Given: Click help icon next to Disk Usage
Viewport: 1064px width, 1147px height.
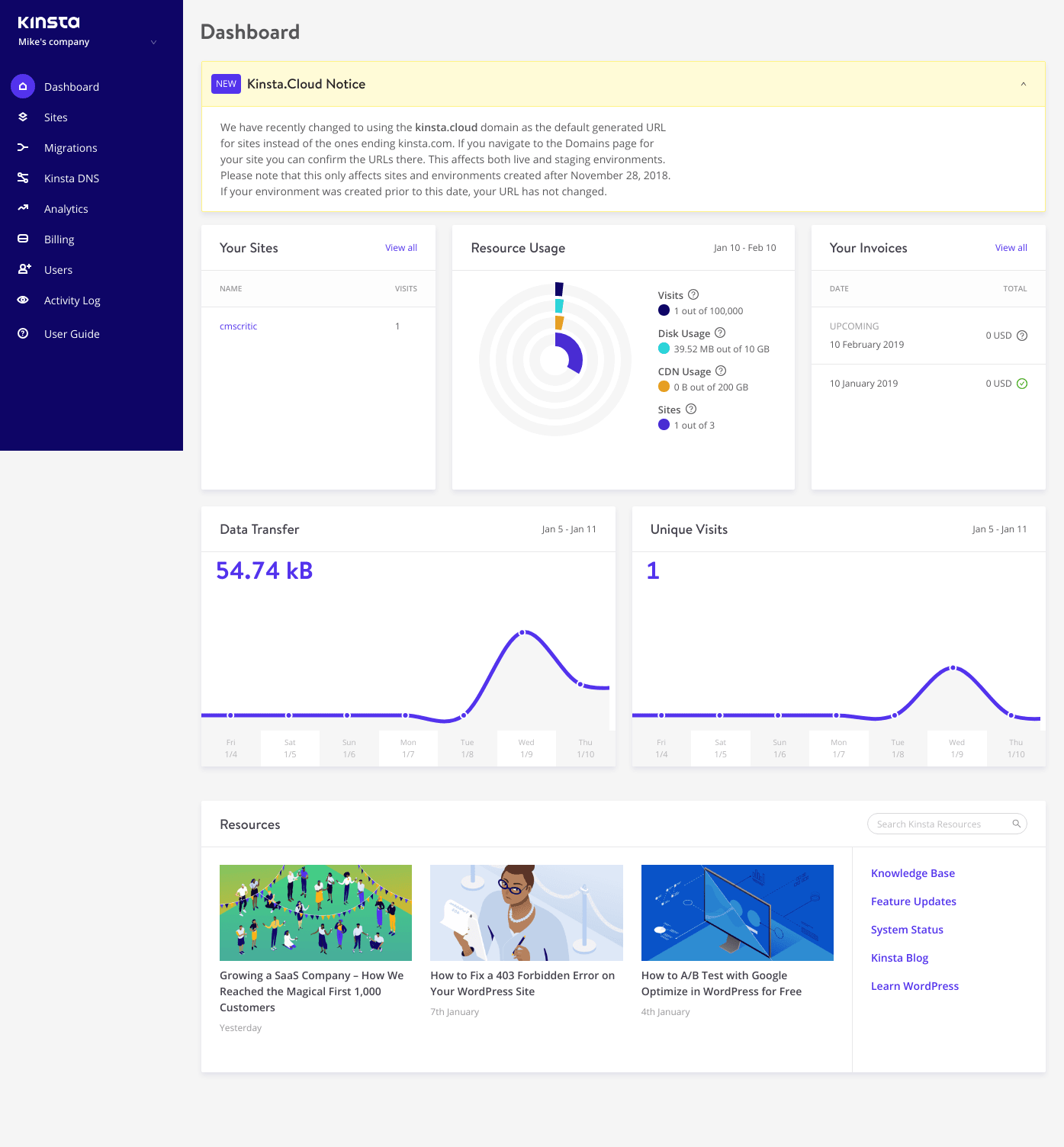Looking at the screenshot, I should [x=720, y=333].
